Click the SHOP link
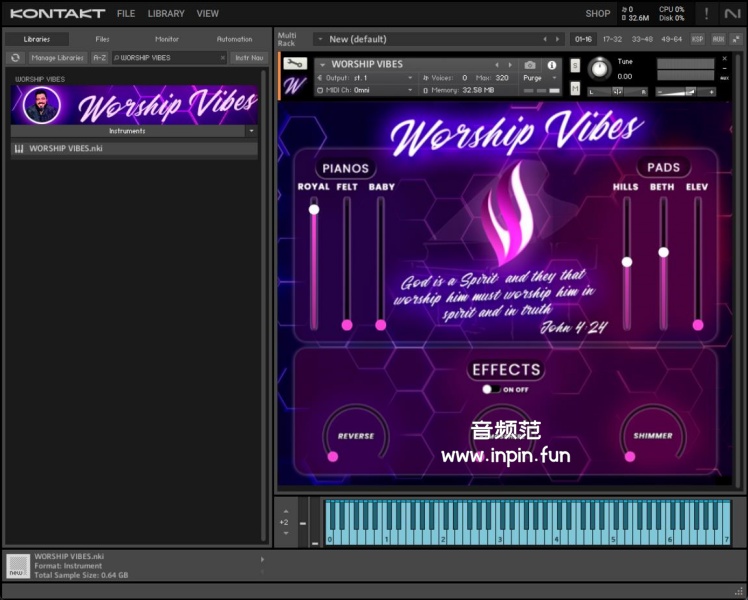This screenshot has width=748, height=600. pos(597,14)
